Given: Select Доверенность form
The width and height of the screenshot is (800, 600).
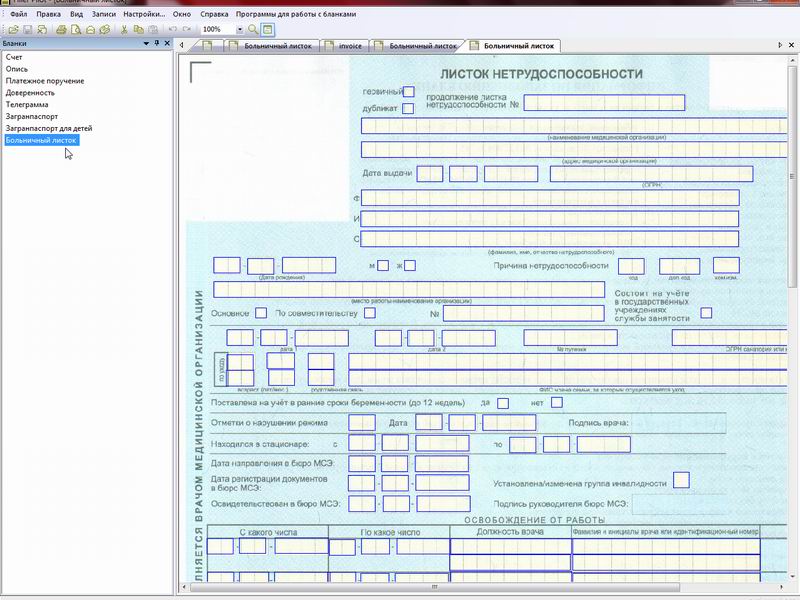Looking at the screenshot, I should tap(30, 93).
